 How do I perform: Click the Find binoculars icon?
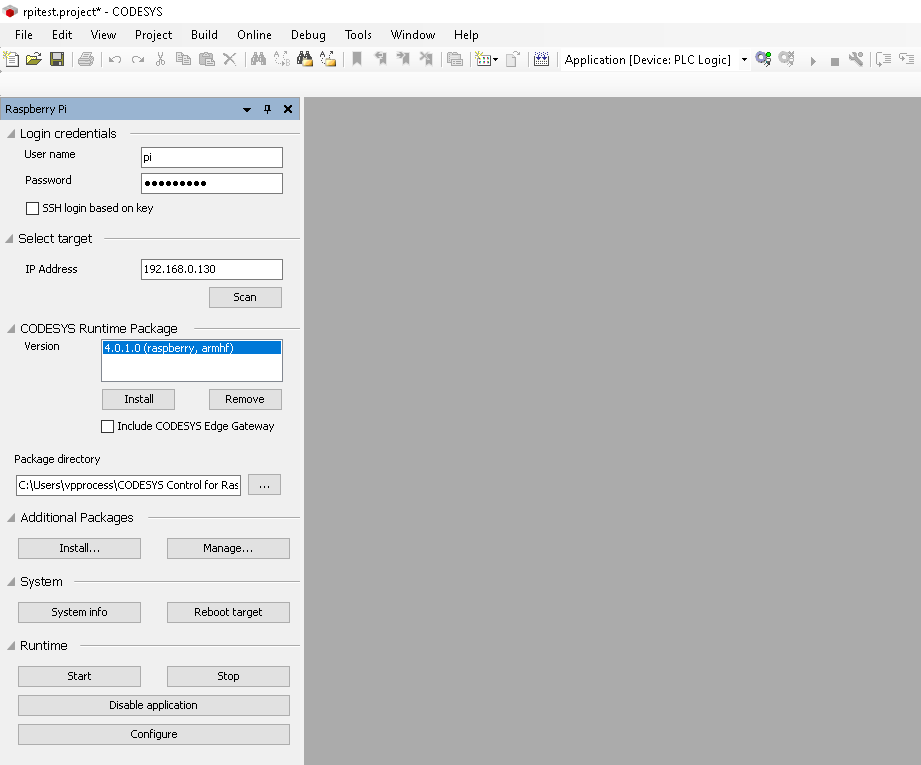pyautogui.click(x=258, y=59)
